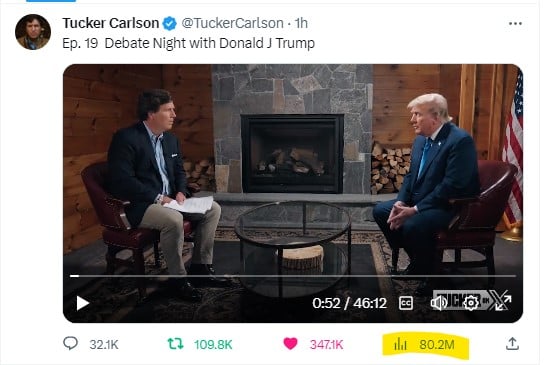Screen dimensions: 553x365
Task: Seek along the video progress bar
Action: click(x=293, y=276)
